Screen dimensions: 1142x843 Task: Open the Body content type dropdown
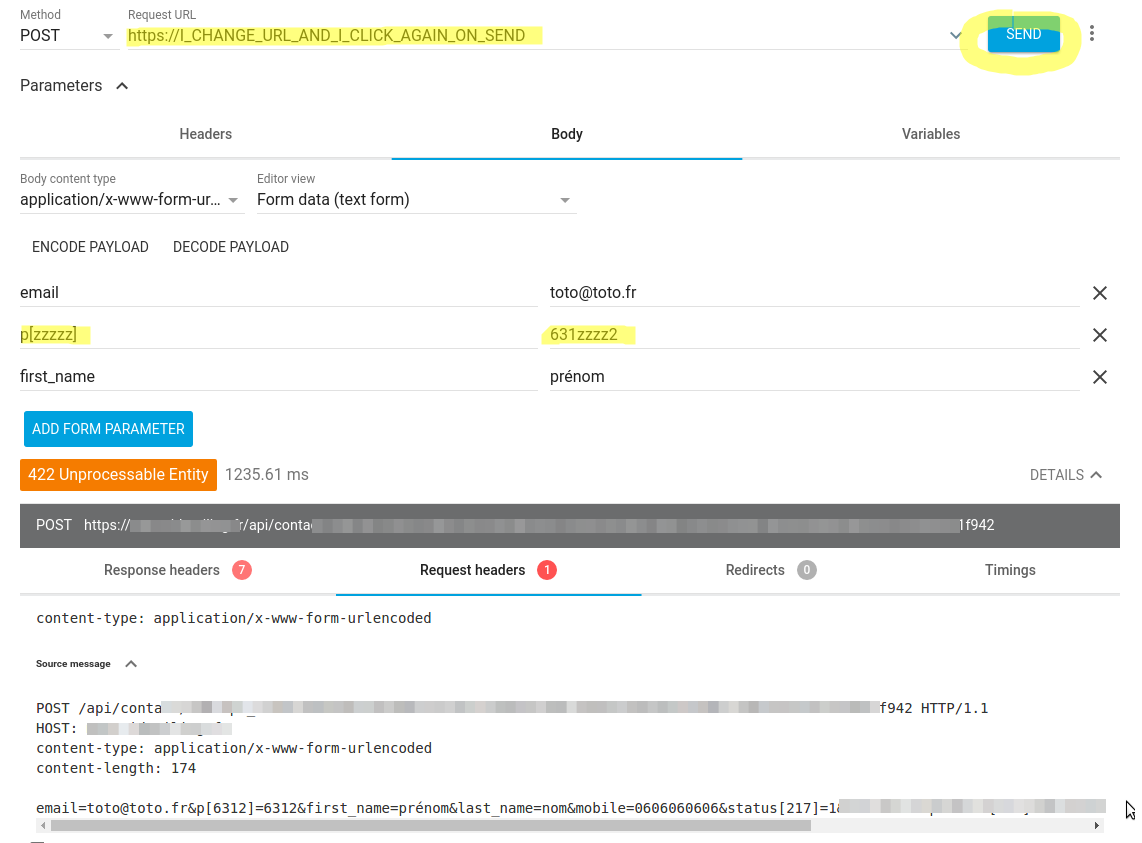point(232,199)
